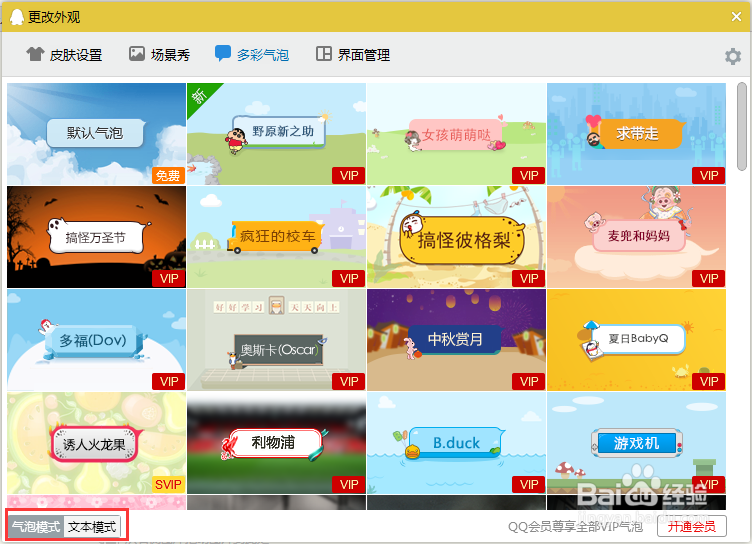Click the VIP badge on 求带走
Viewport: 752px width, 544px height.
pos(709,176)
